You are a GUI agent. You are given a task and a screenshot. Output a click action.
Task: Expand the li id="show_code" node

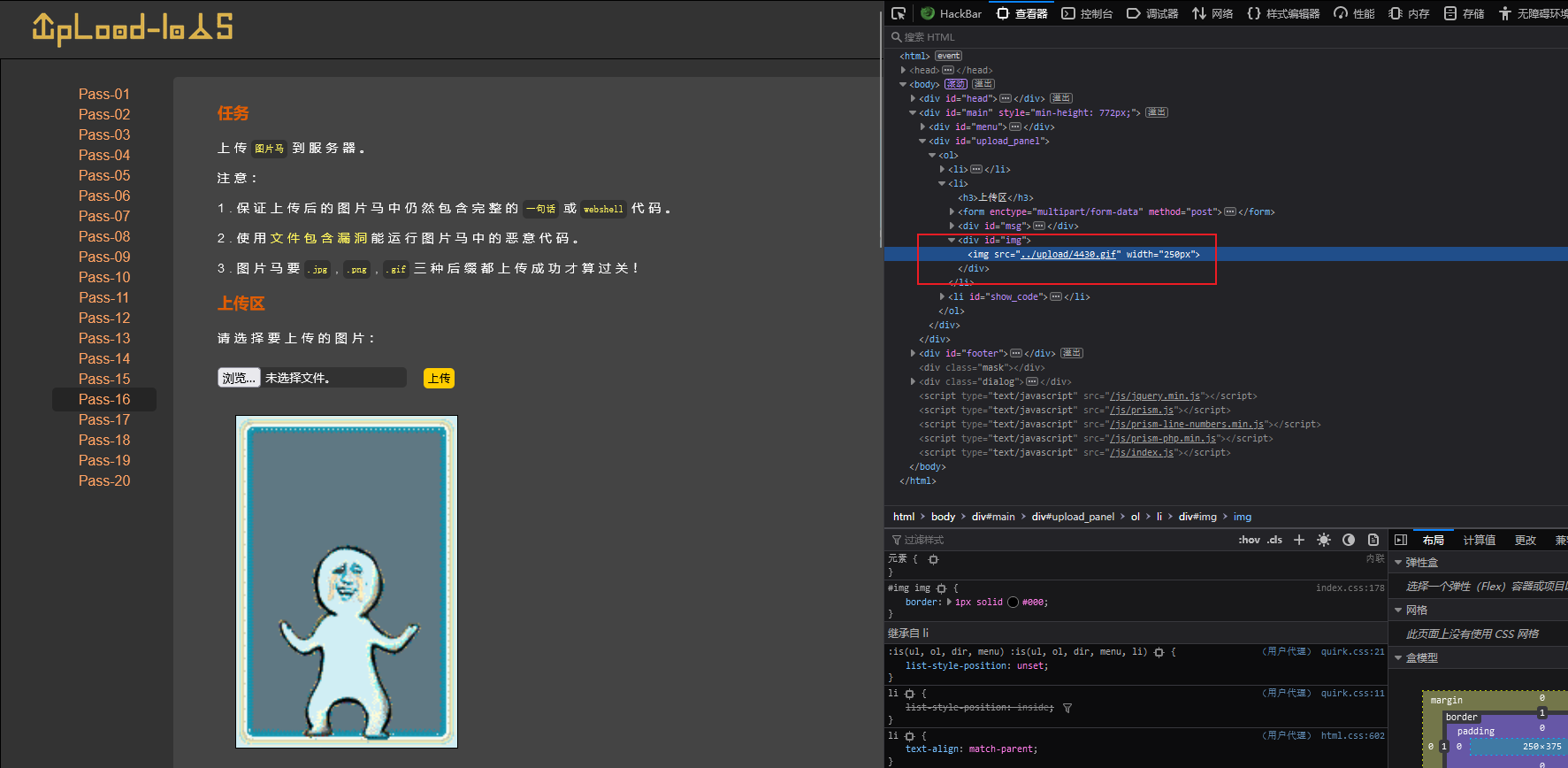tap(942, 296)
